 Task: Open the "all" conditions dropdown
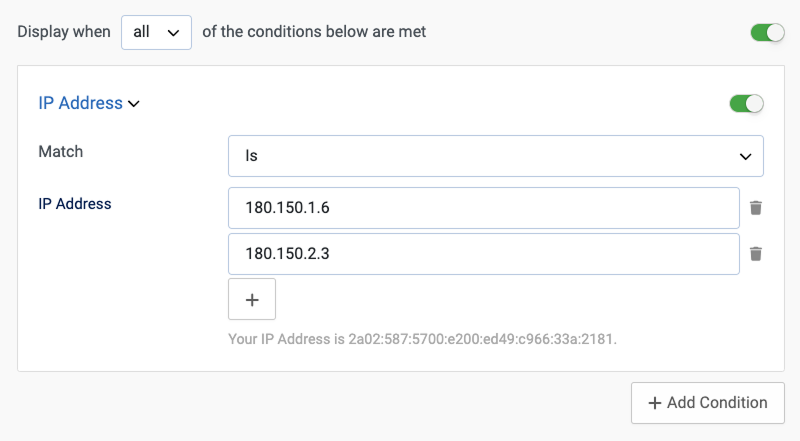point(155,32)
